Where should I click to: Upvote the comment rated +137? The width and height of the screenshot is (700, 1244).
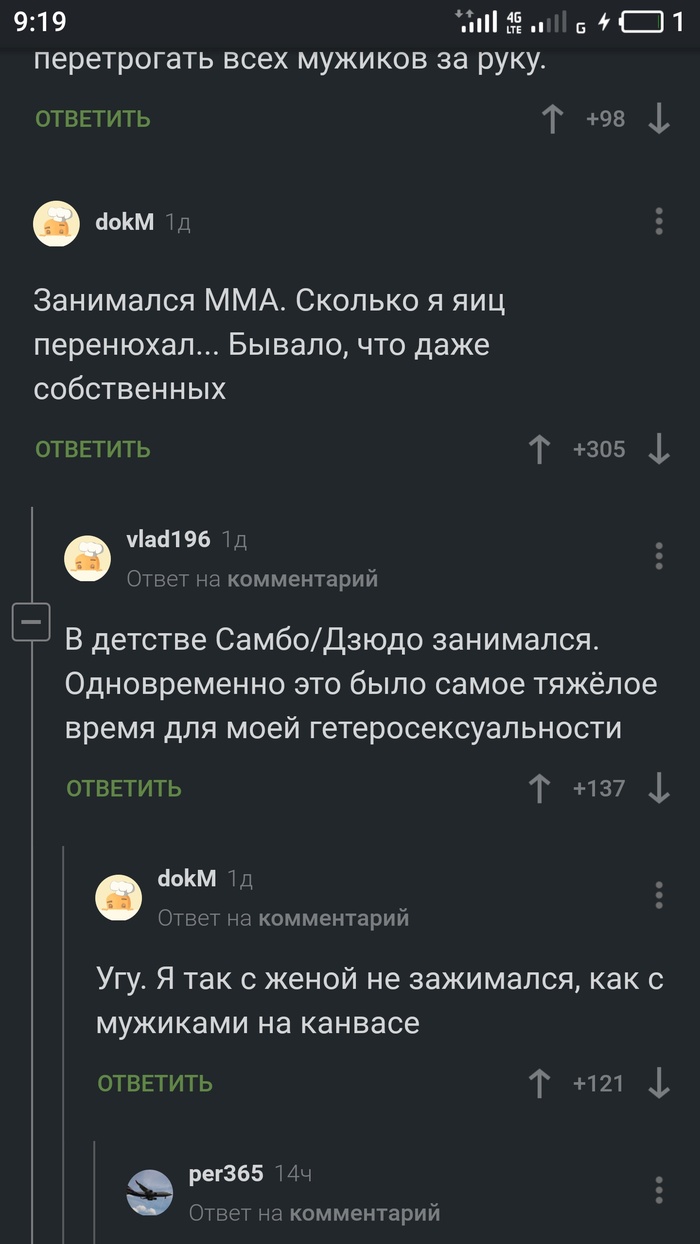[539, 788]
